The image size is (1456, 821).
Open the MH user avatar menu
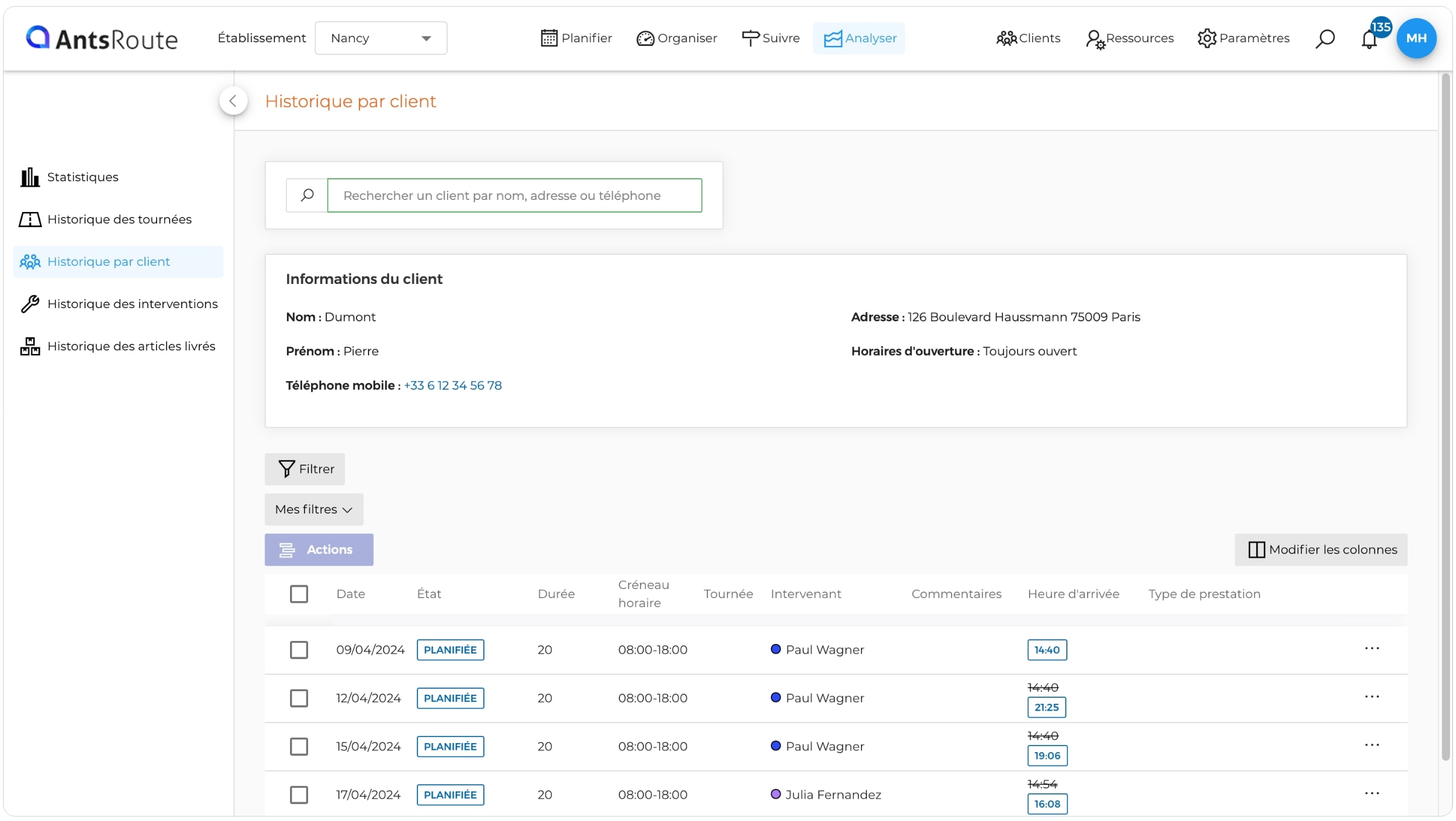pos(1416,38)
